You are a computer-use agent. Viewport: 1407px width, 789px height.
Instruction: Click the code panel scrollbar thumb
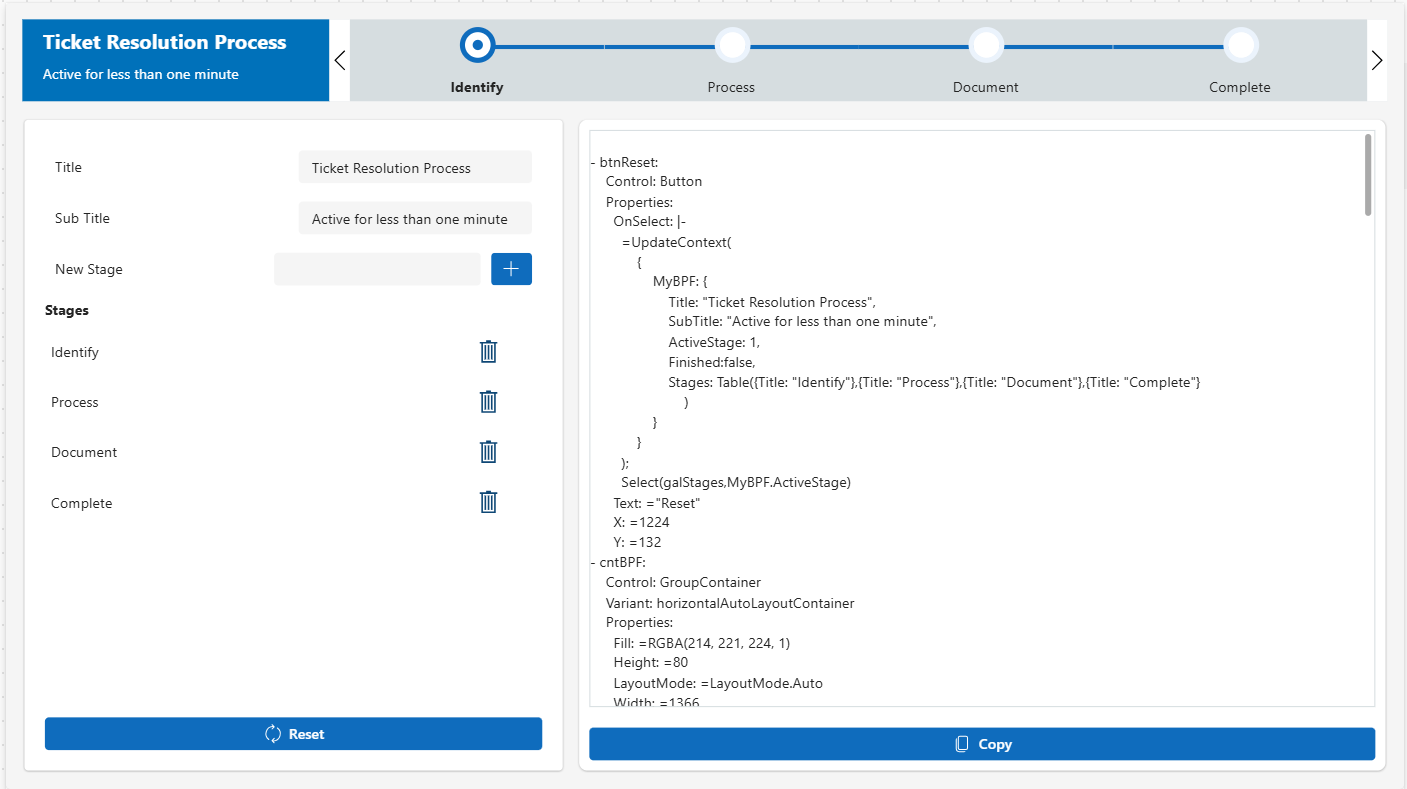[x=1368, y=175]
